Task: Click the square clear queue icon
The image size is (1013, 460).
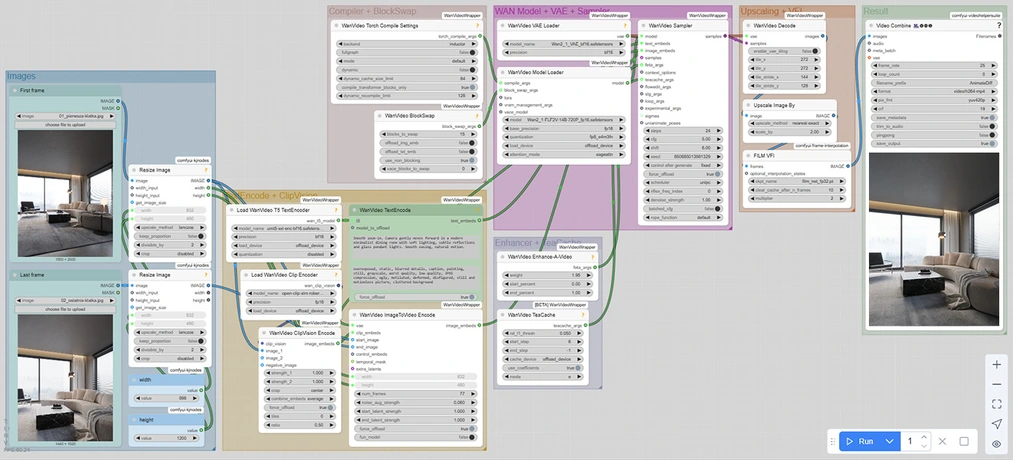Action: (x=964, y=441)
